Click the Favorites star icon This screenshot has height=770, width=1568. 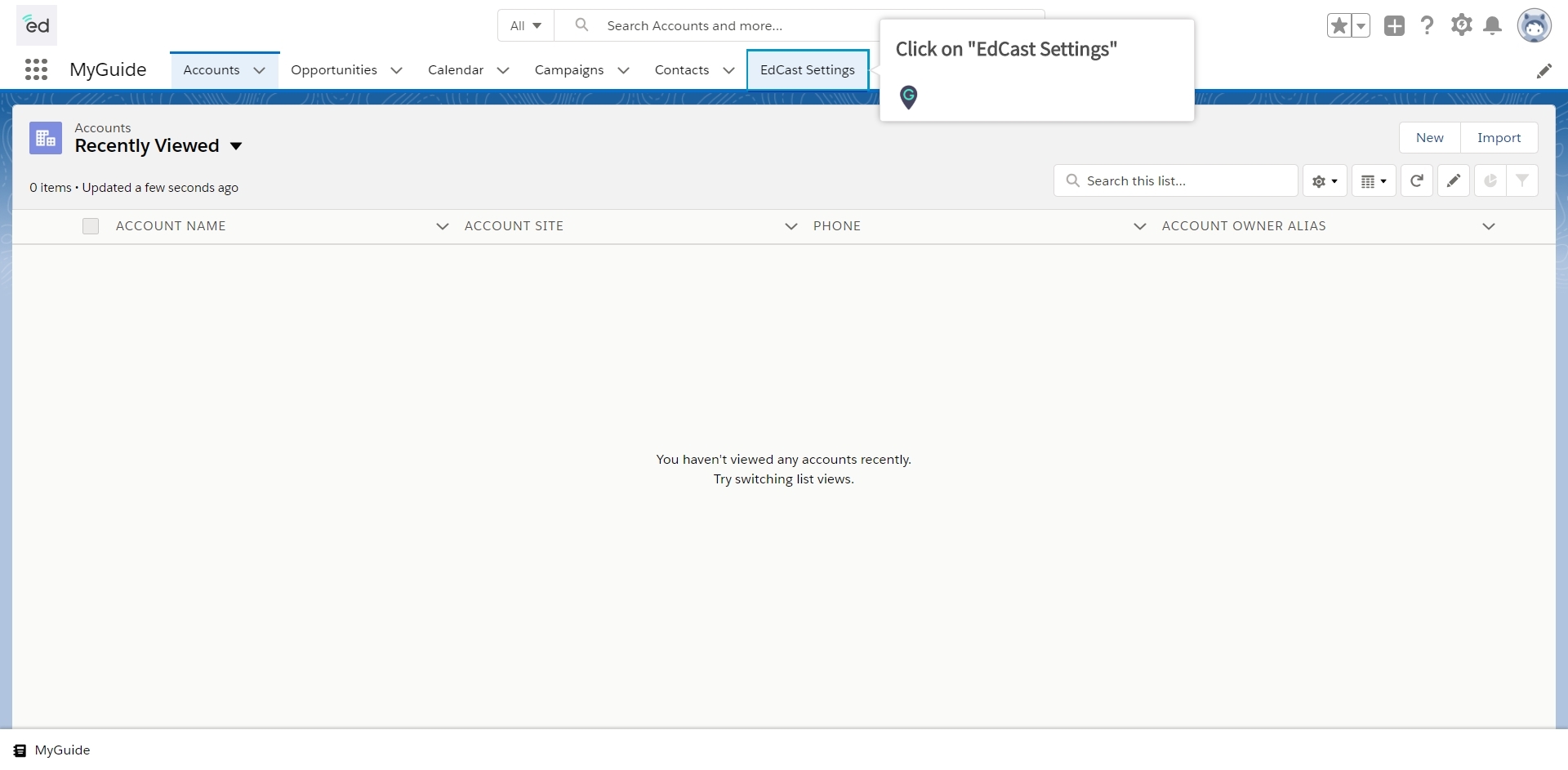[x=1339, y=26]
